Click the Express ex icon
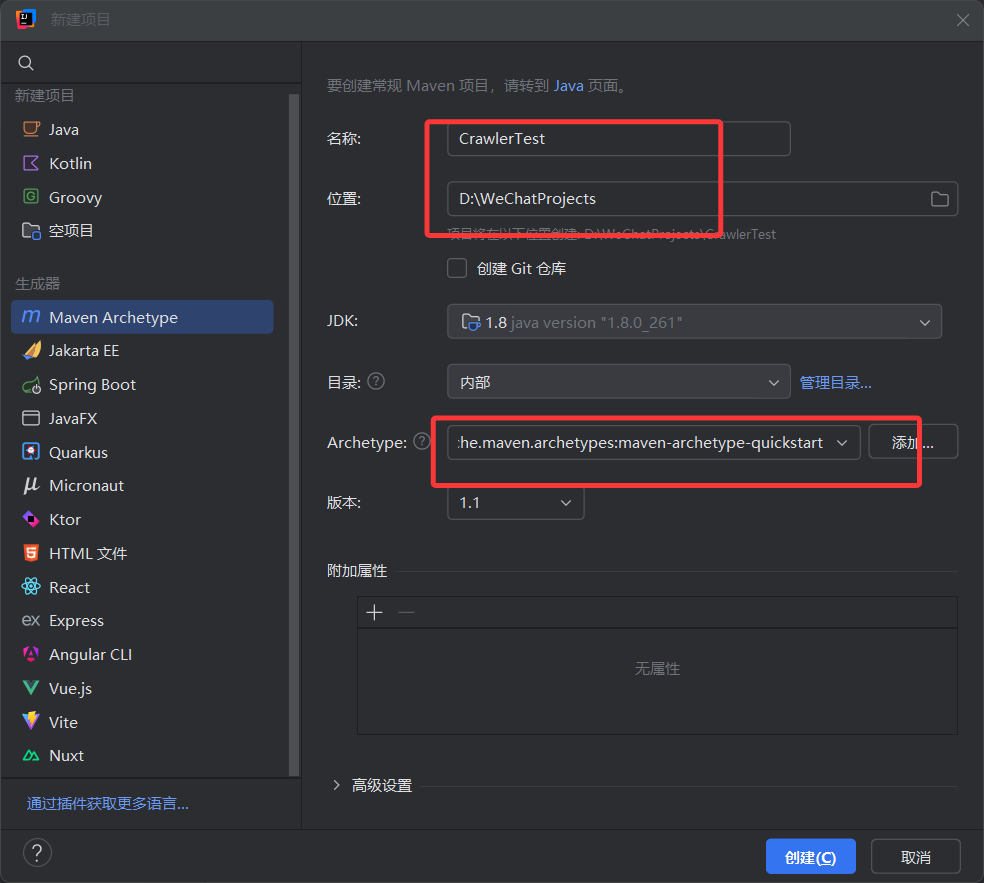Viewport: 984px width, 883px height. coord(31,621)
